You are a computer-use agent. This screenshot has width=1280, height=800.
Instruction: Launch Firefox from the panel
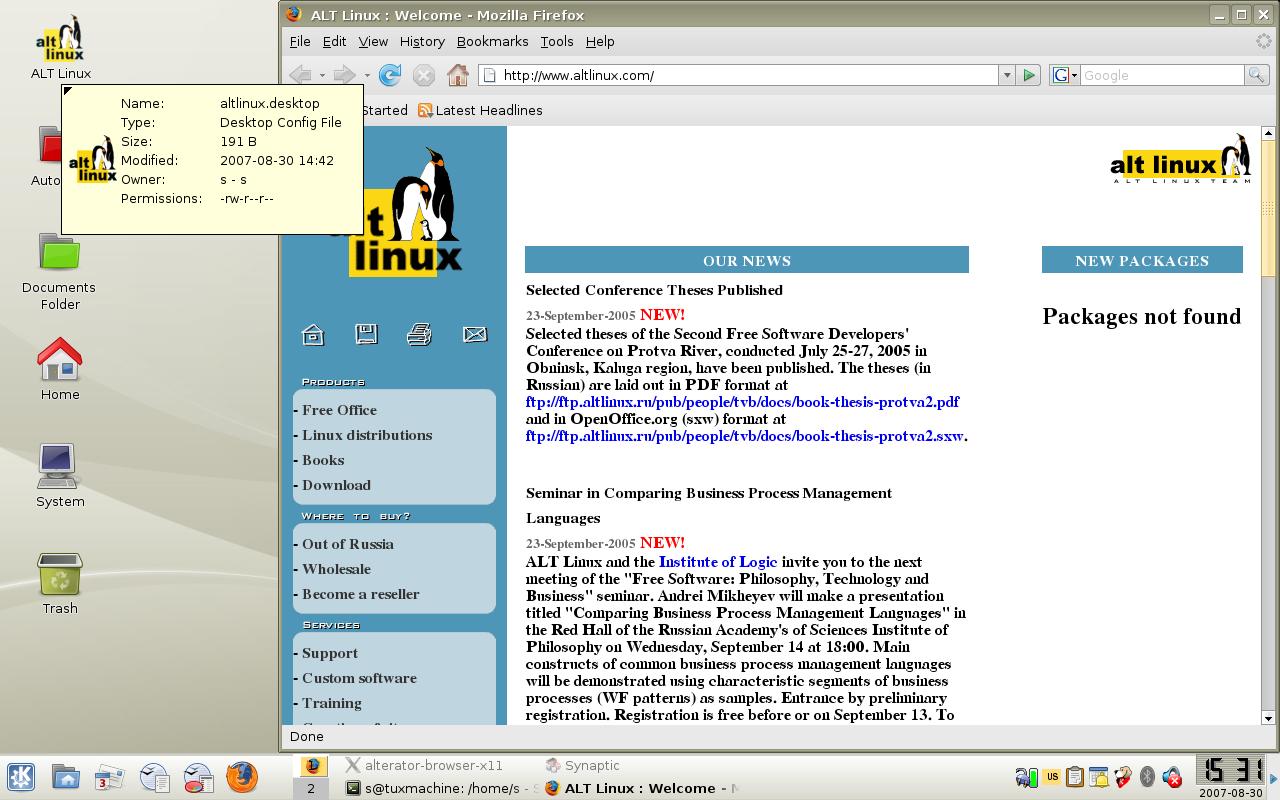pos(242,777)
